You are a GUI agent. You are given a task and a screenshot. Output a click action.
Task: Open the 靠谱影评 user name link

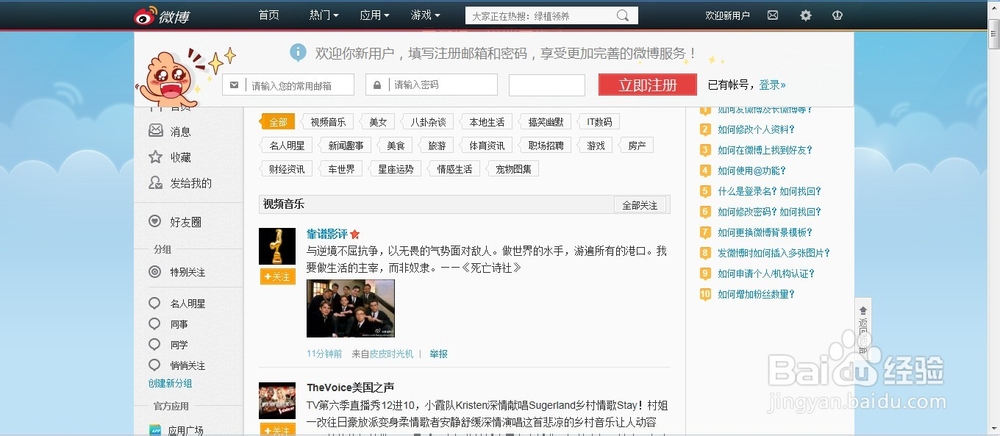[327, 234]
